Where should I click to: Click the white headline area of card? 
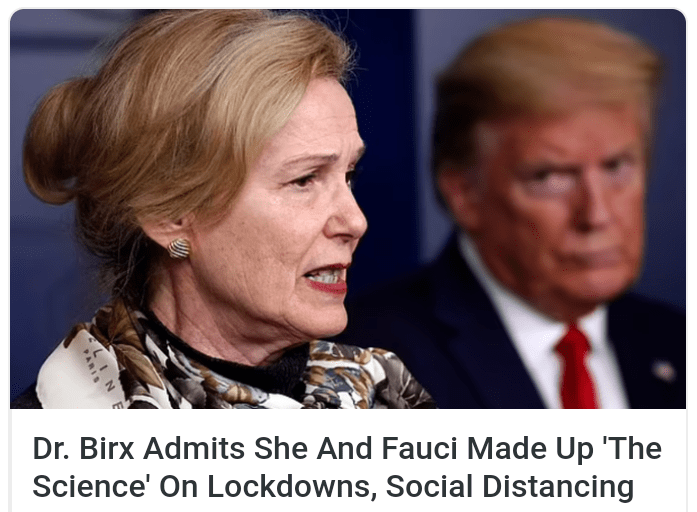348,460
